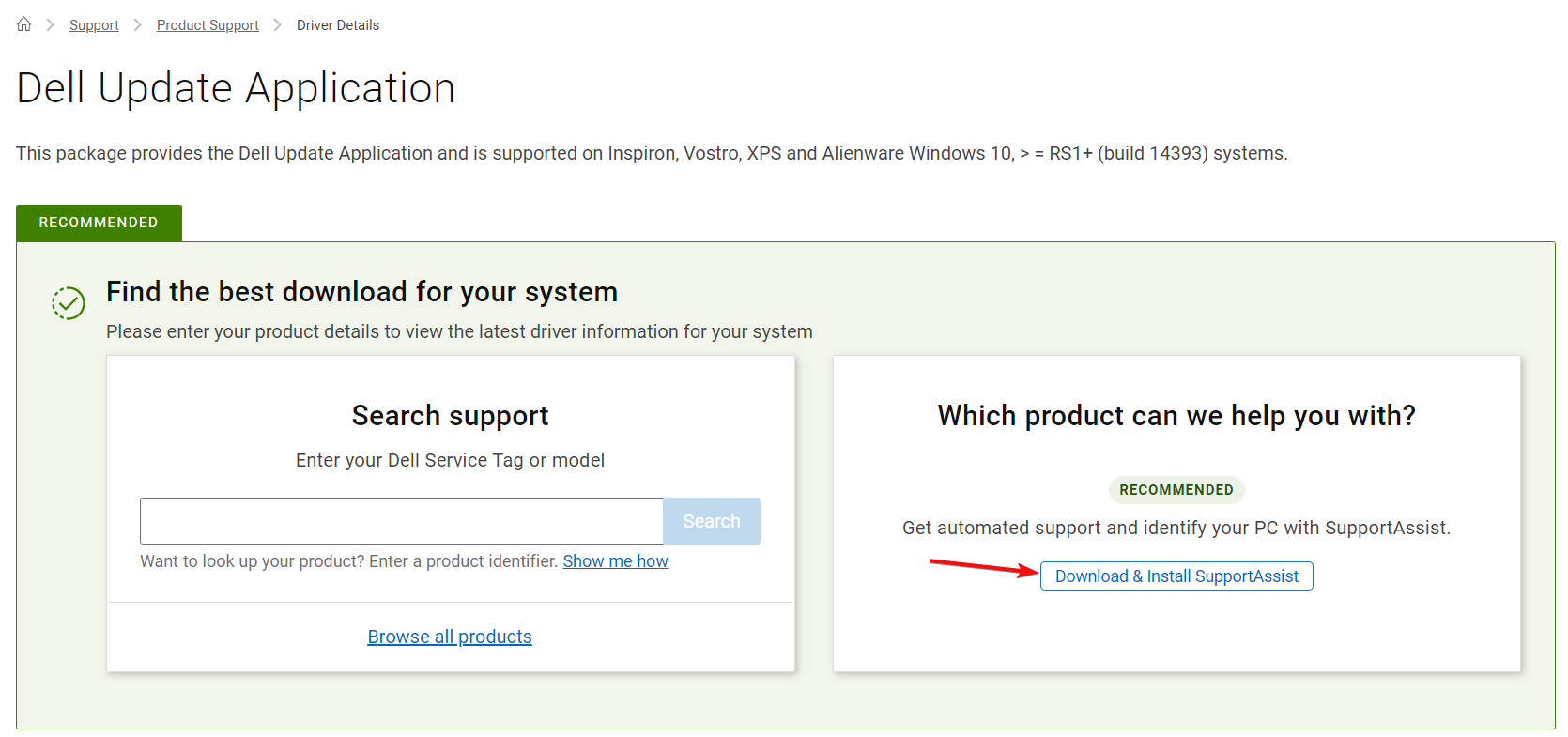This screenshot has width=1568, height=737.
Task: Go to home via breadcrumb house icon
Action: point(24,24)
